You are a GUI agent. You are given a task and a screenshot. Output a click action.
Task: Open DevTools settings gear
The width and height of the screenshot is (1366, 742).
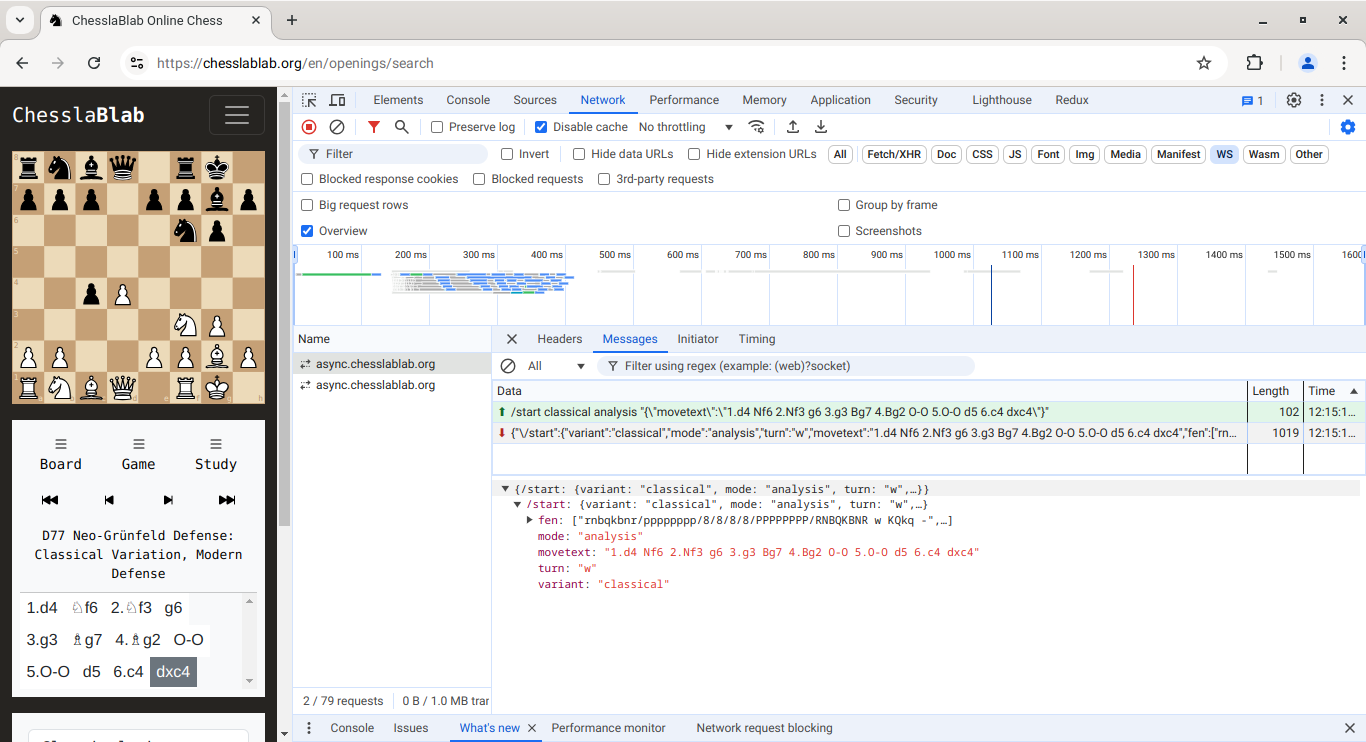click(x=1294, y=100)
